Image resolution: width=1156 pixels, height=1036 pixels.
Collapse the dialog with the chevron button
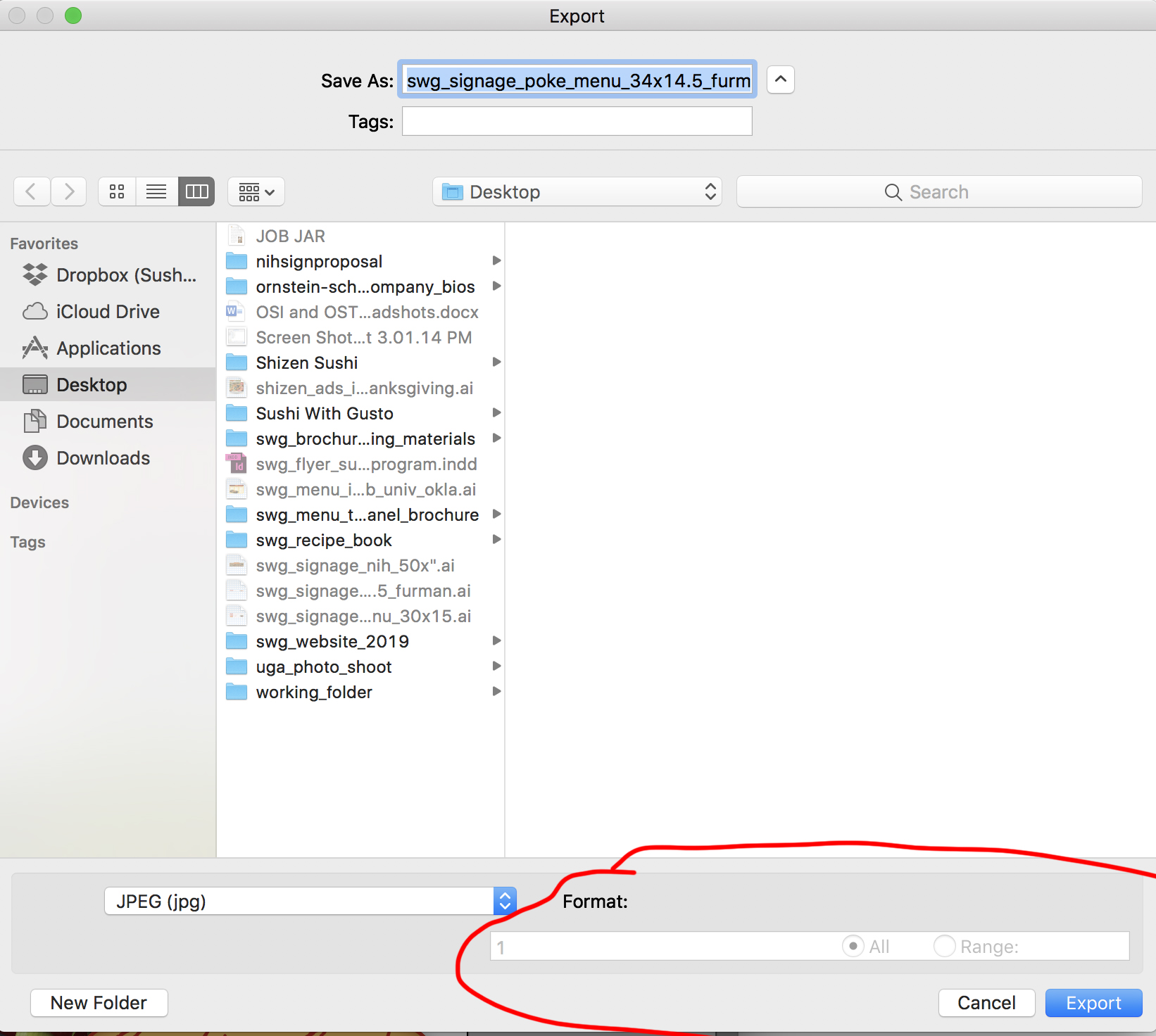pos(779,80)
